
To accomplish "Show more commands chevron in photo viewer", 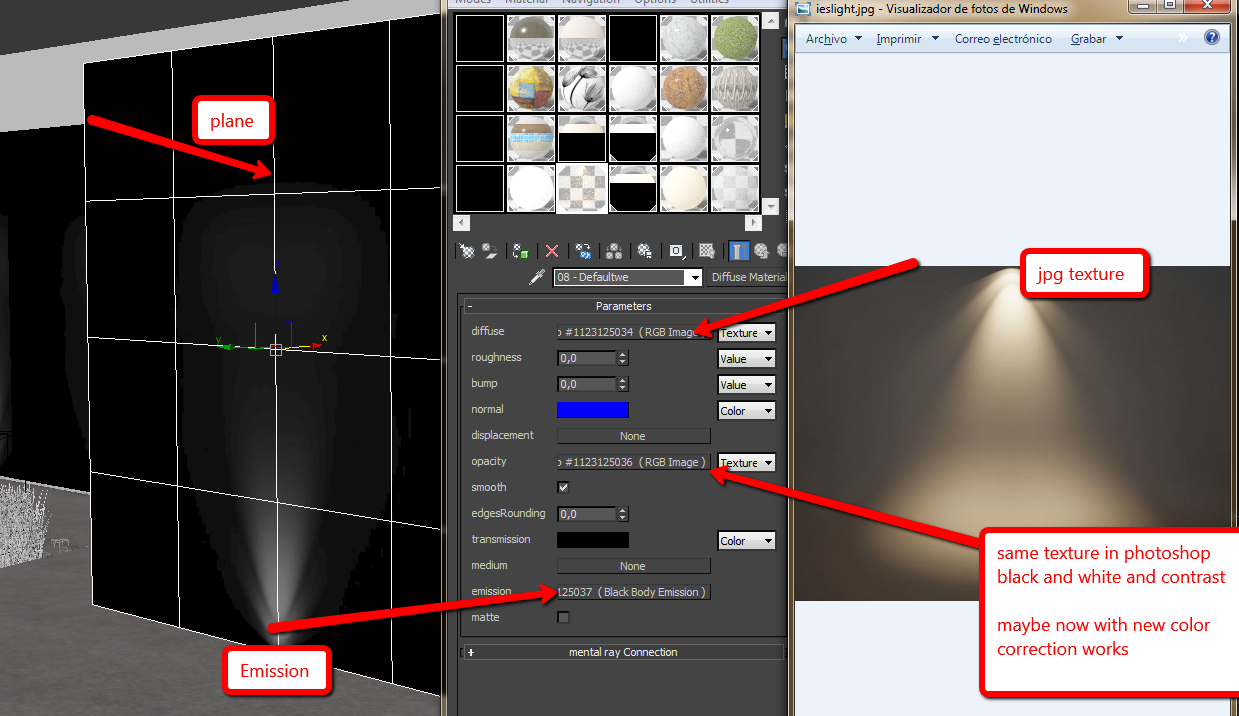I will pos(1184,38).
